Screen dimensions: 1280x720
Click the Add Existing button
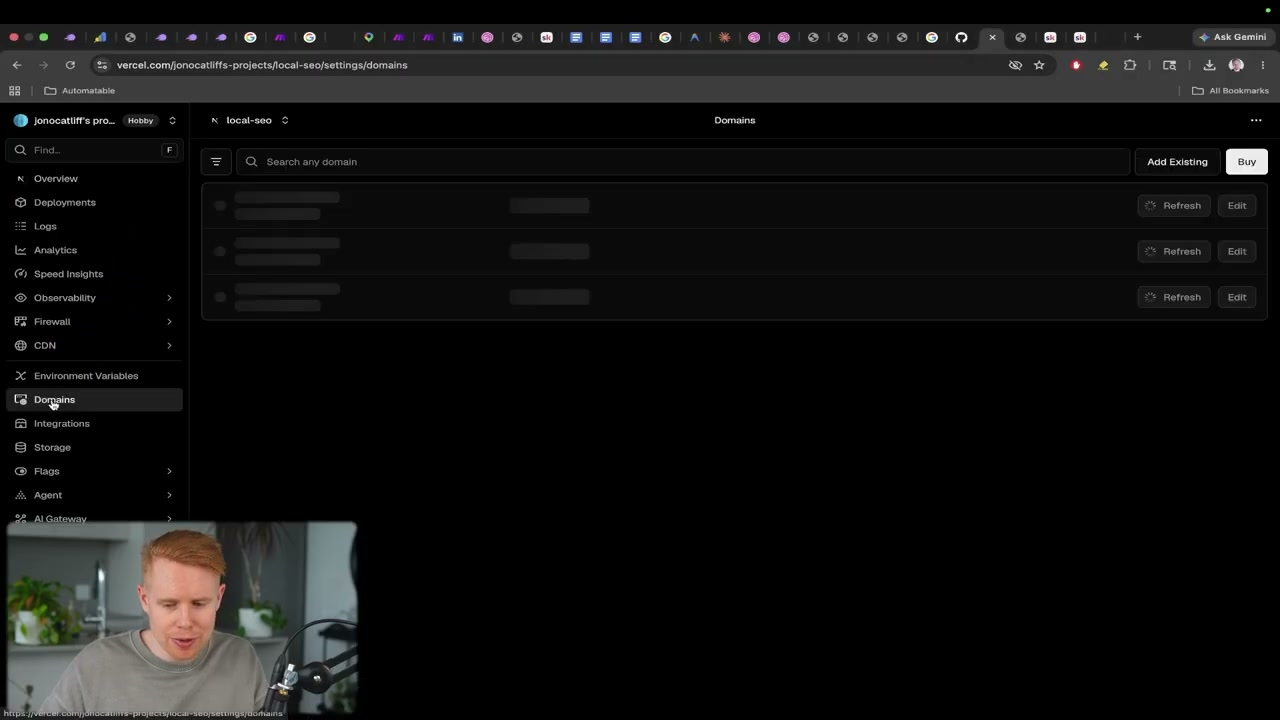(1177, 162)
